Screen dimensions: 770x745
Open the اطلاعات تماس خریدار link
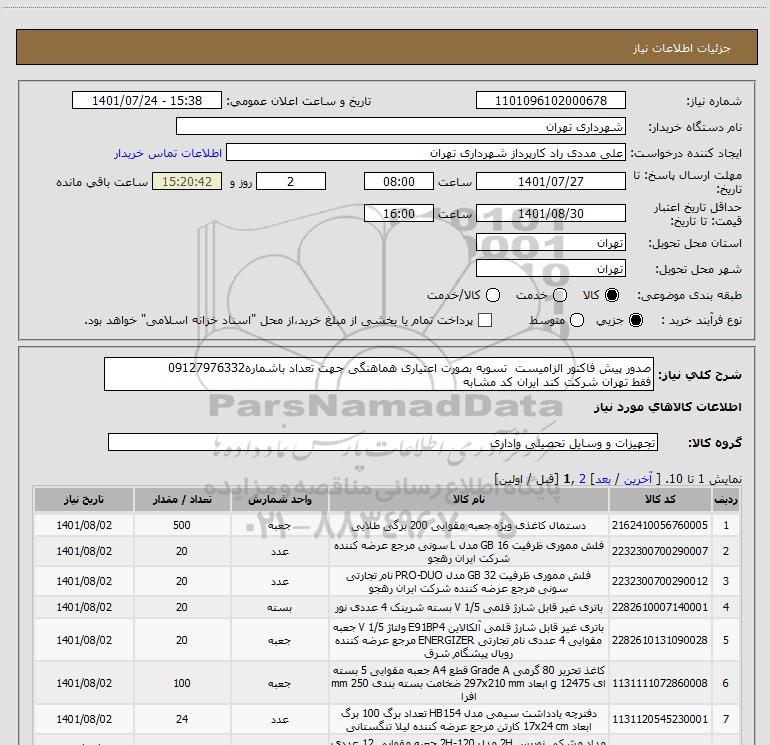[168, 153]
